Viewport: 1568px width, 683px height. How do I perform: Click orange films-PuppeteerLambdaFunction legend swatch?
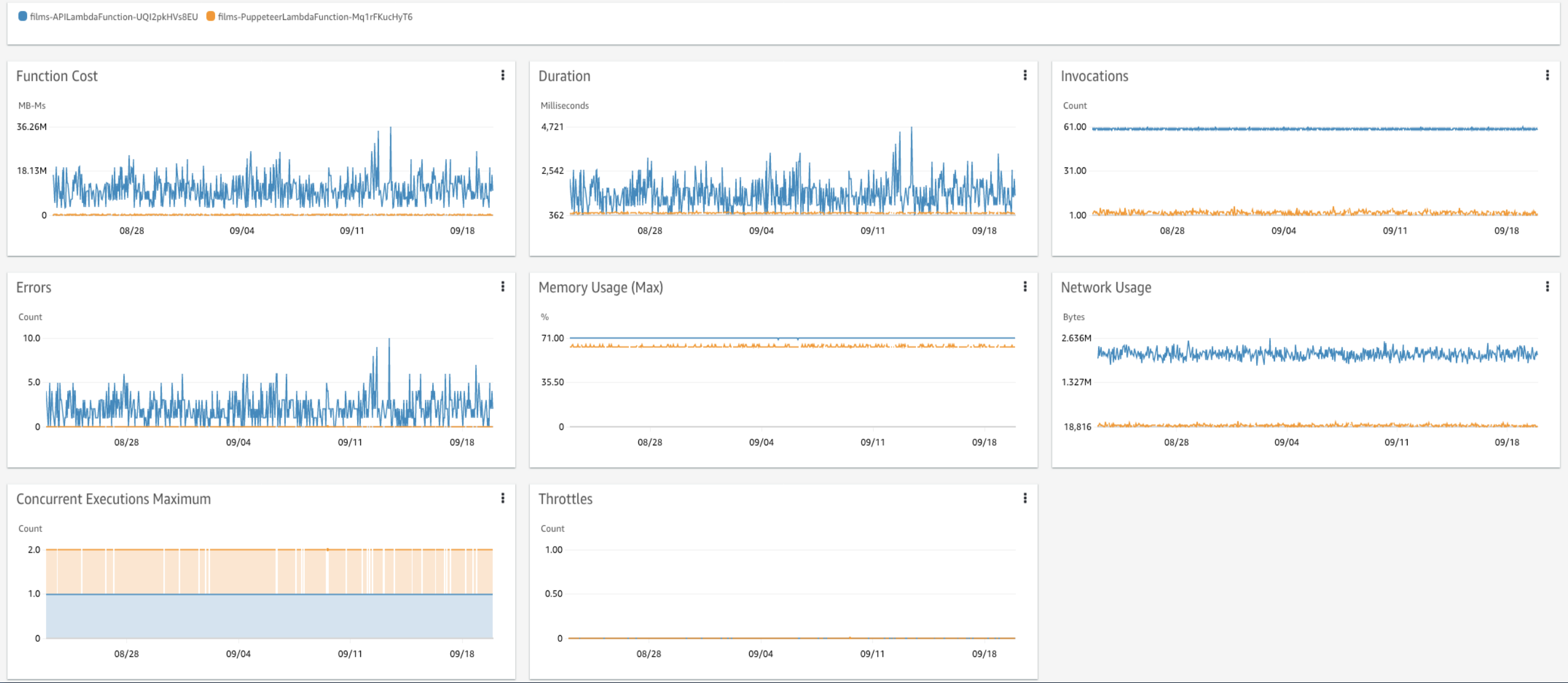click(x=210, y=17)
